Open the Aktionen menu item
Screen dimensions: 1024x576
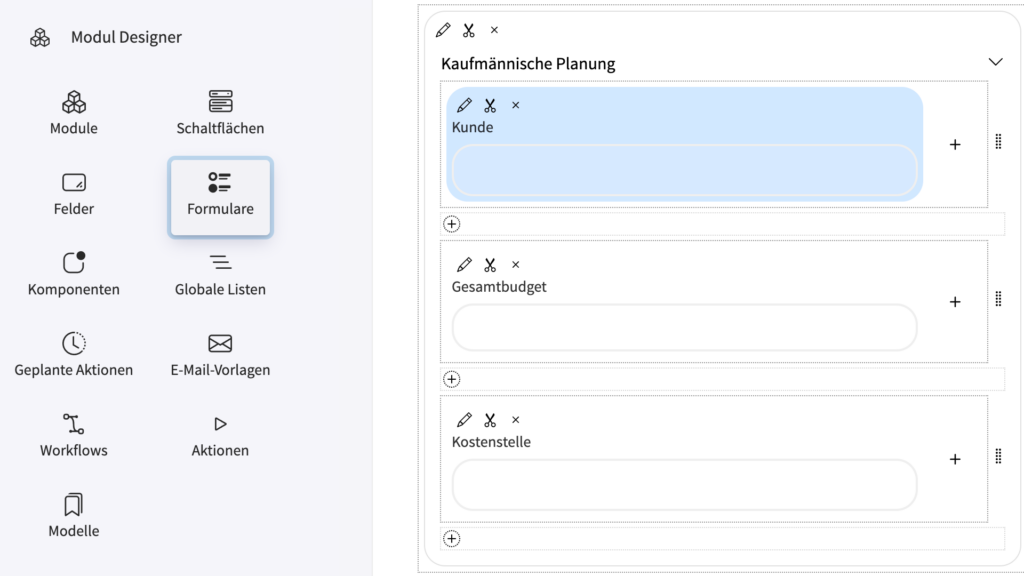click(220, 435)
